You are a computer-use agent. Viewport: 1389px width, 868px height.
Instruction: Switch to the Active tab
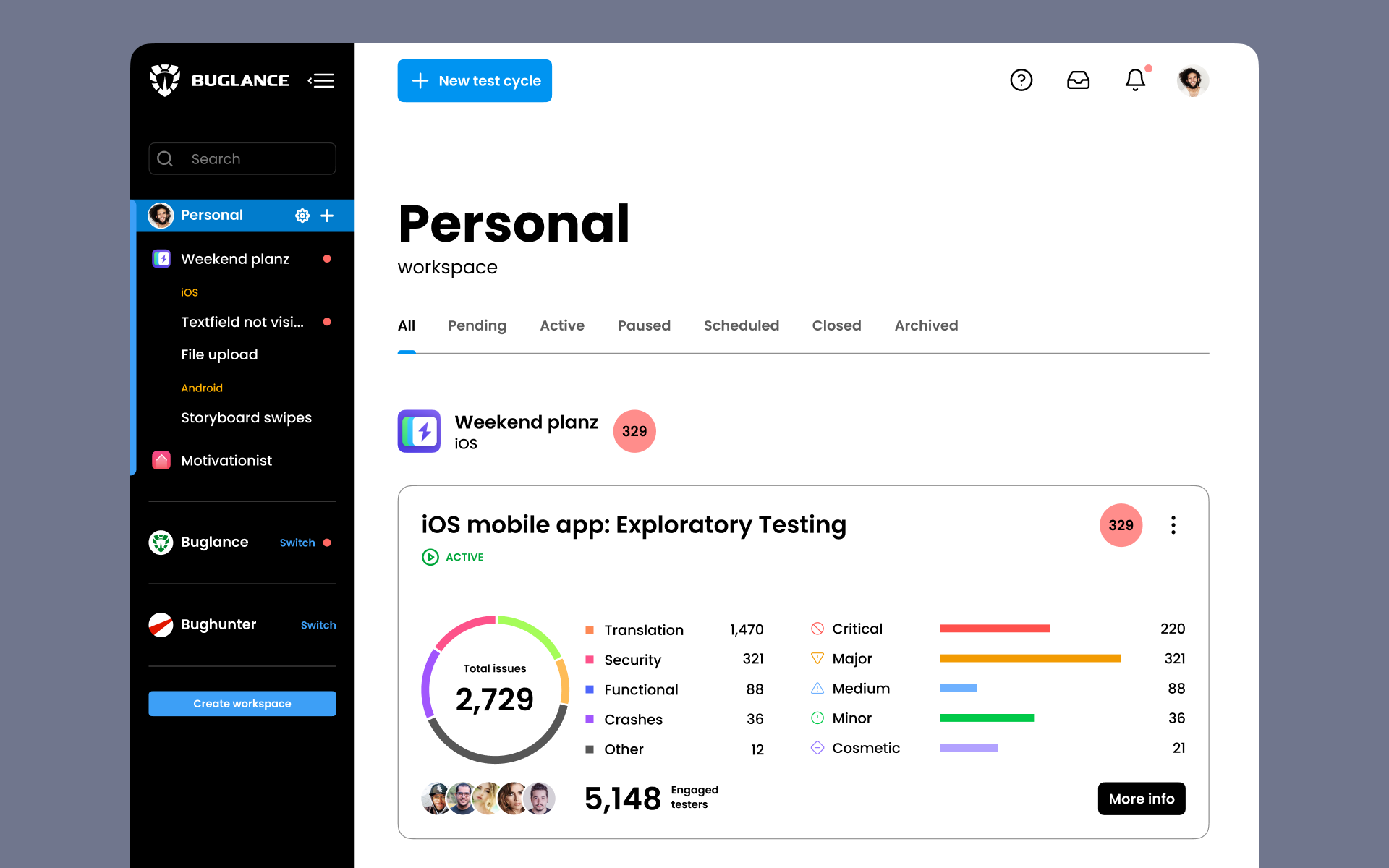click(562, 325)
